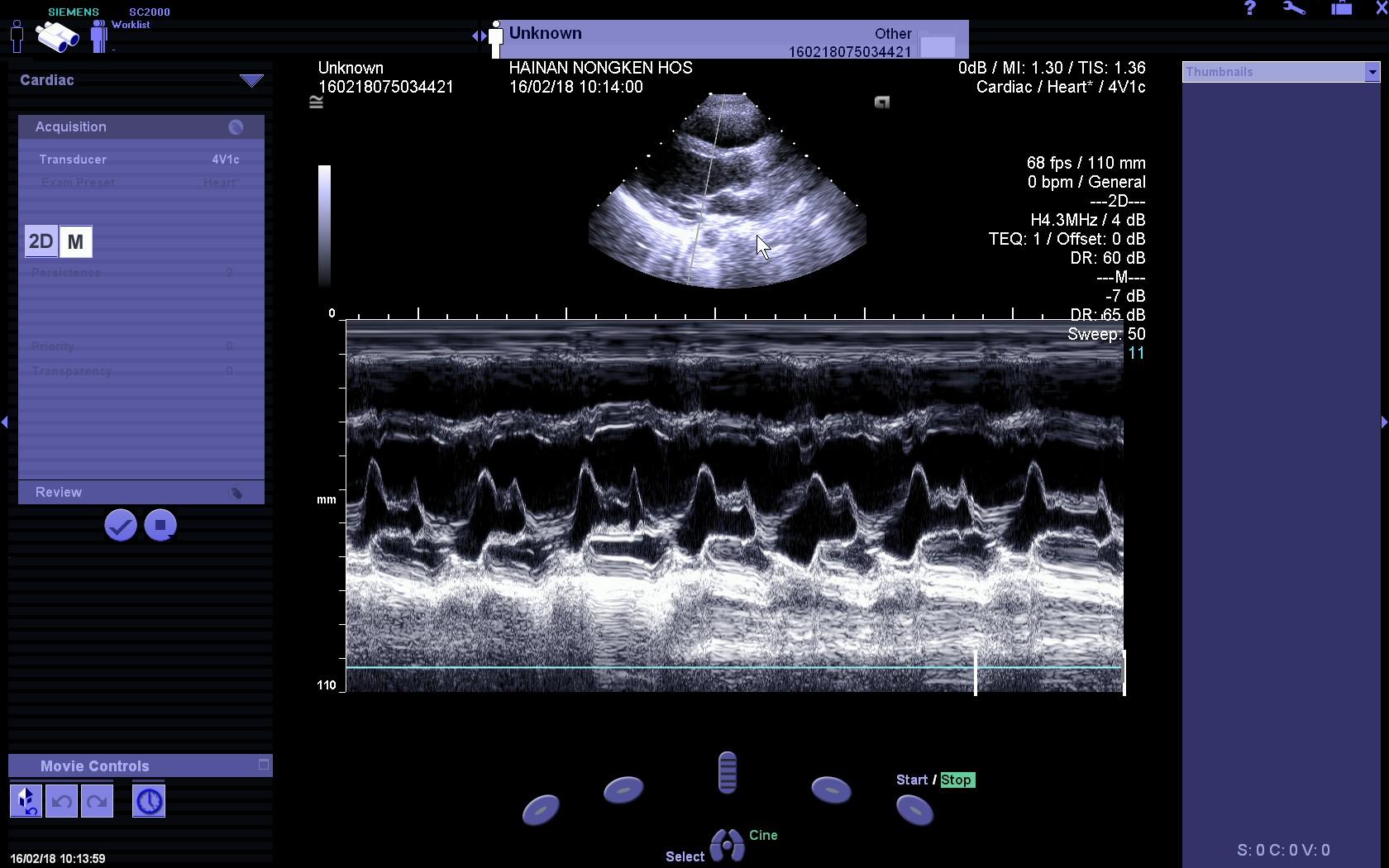The image size is (1389, 868).
Task: Click the binoculars search icon
Action: [x=57, y=36]
